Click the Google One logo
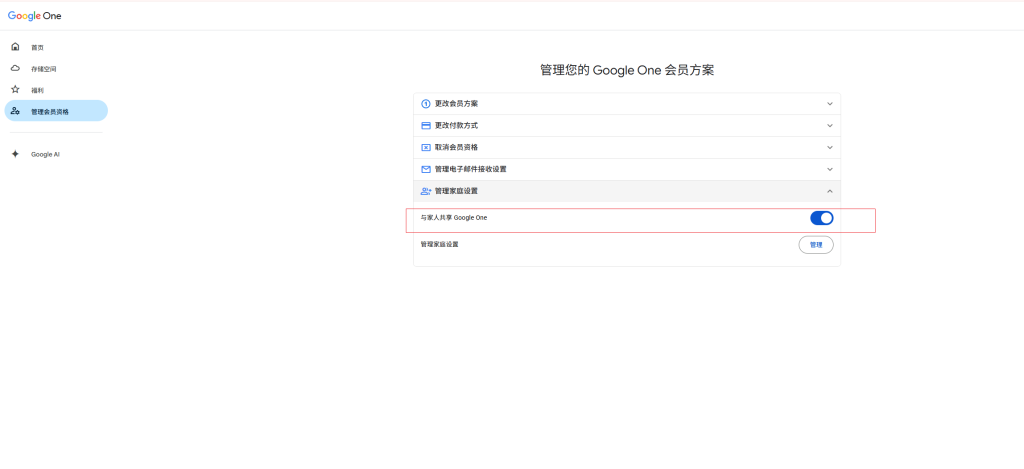 click(34, 15)
